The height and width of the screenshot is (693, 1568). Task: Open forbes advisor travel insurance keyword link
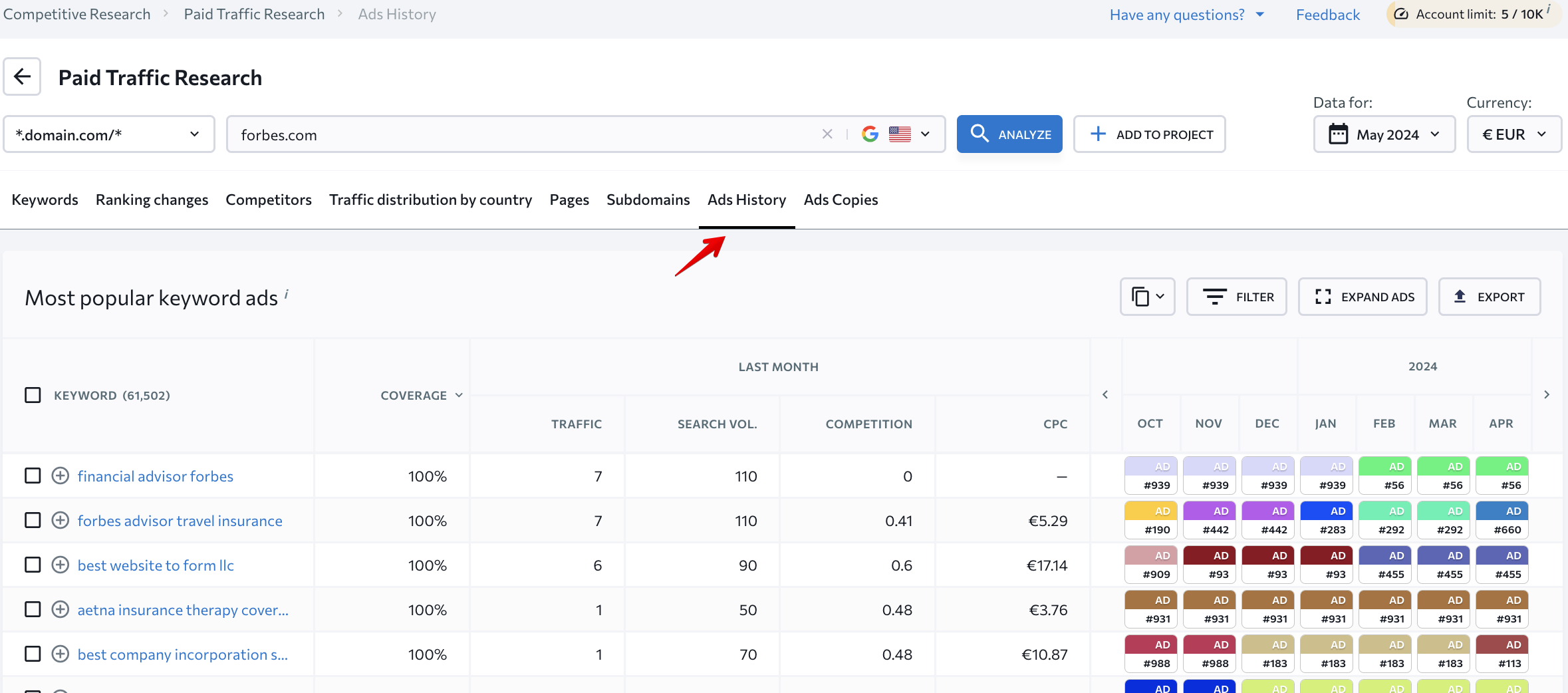(180, 521)
